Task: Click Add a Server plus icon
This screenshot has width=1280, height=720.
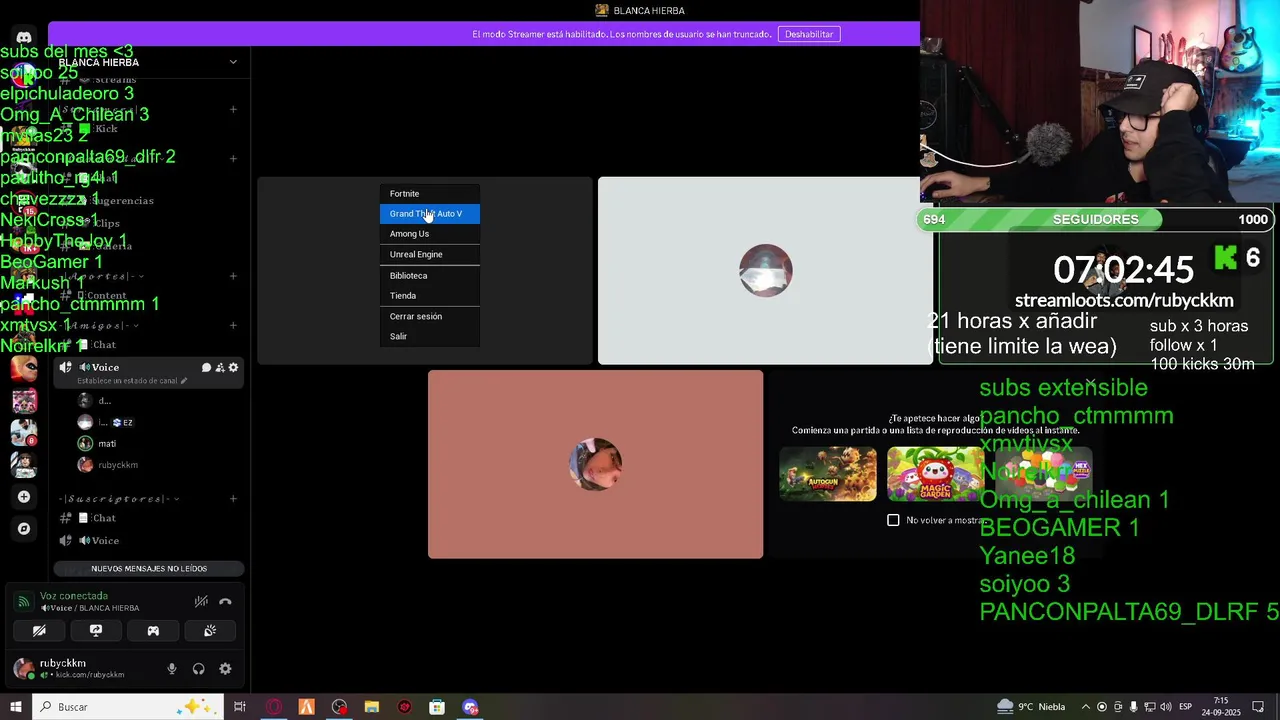Action: coord(24,497)
